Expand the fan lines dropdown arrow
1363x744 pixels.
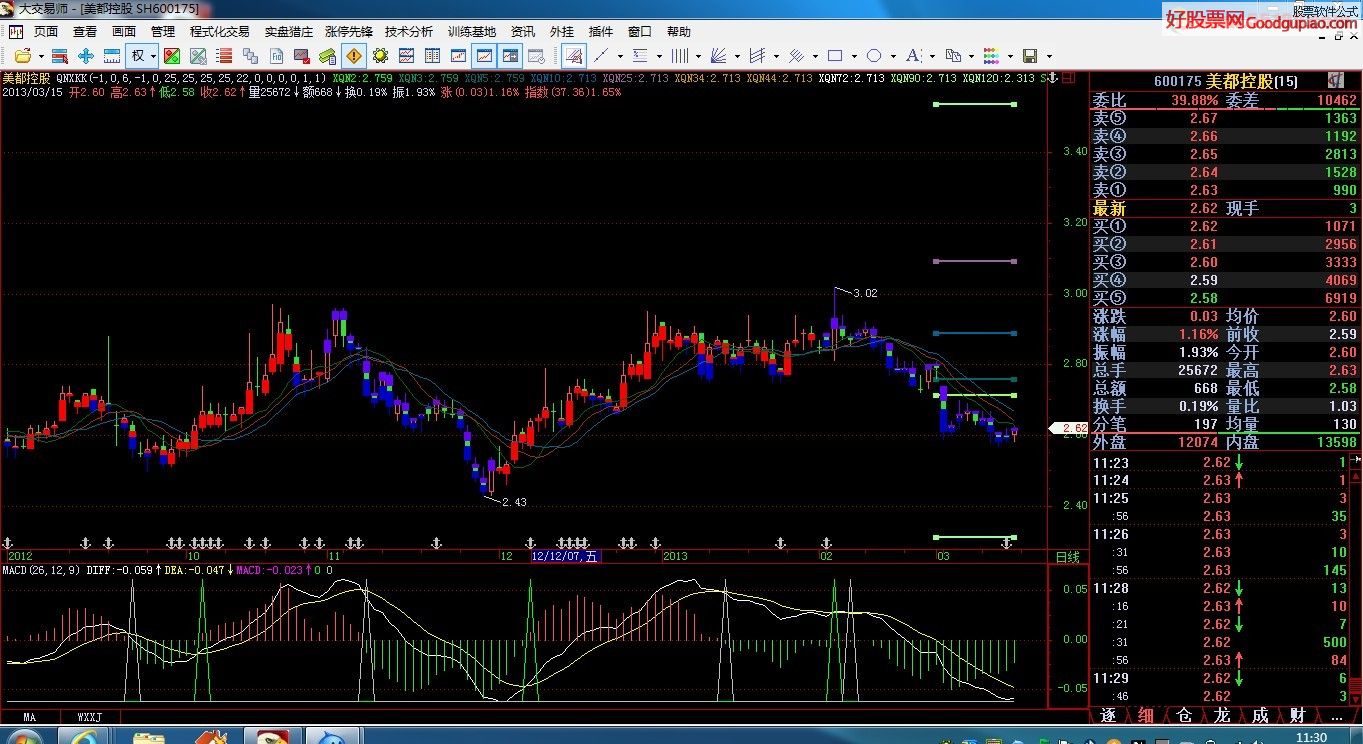tap(737, 56)
